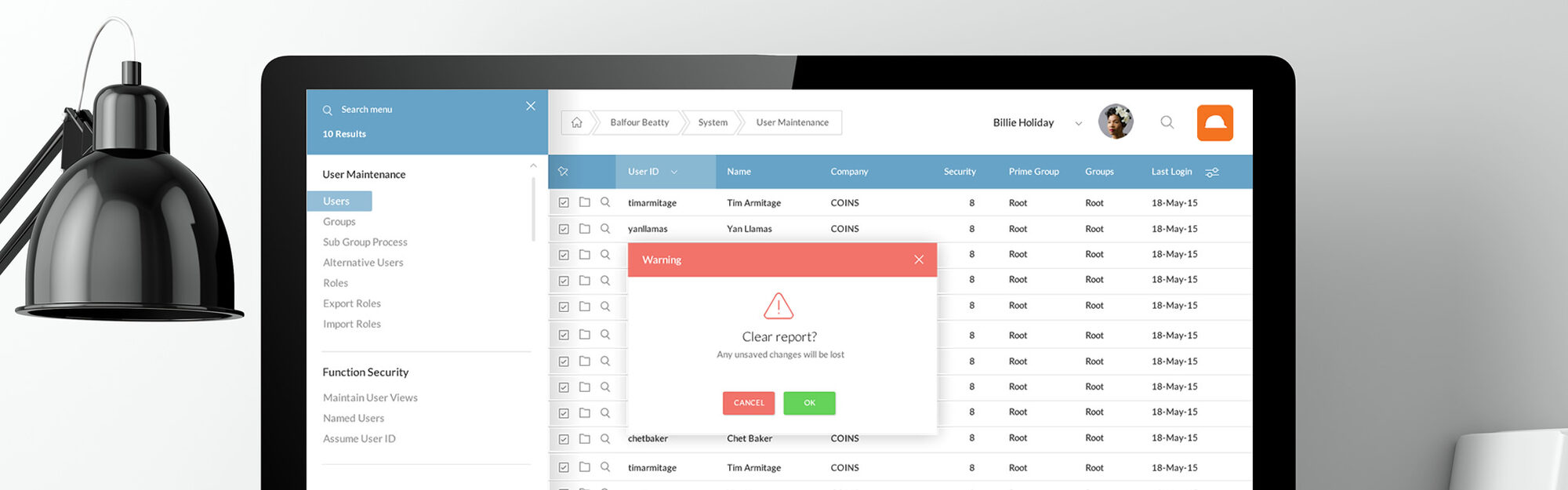The height and width of the screenshot is (490, 1568).
Task: Open Groups in the sidebar menu
Action: [x=339, y=222]
